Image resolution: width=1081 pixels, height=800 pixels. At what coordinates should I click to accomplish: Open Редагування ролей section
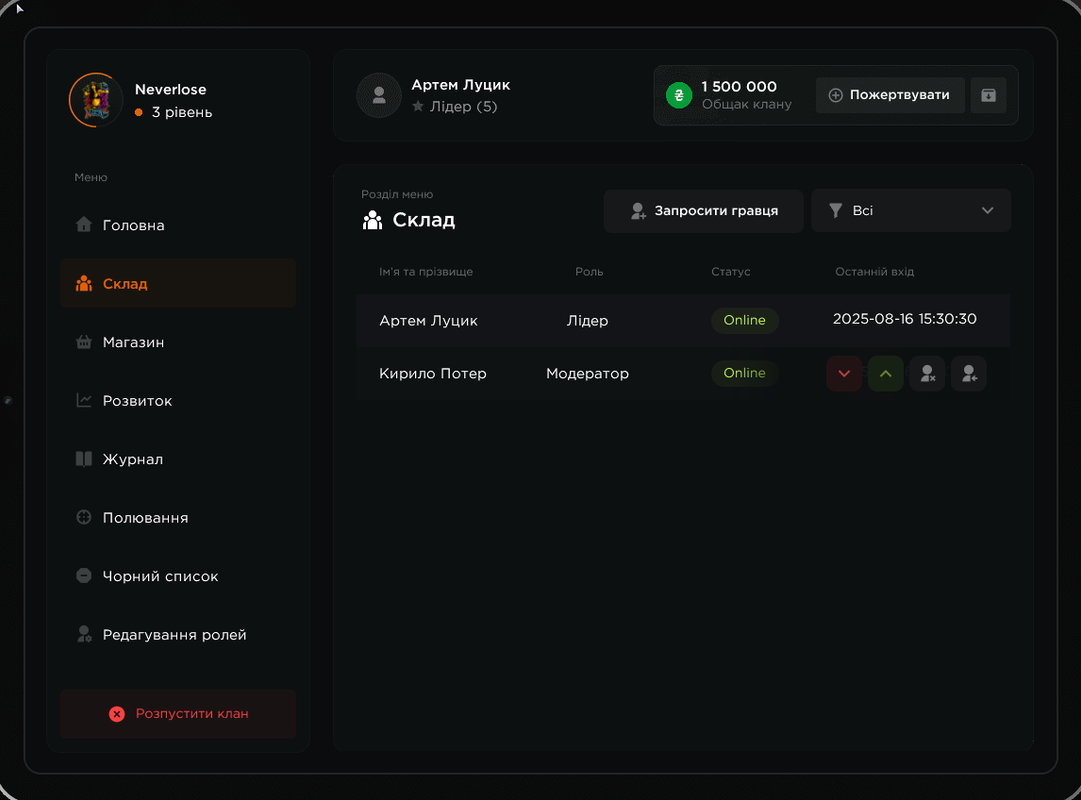click(179, 635)
